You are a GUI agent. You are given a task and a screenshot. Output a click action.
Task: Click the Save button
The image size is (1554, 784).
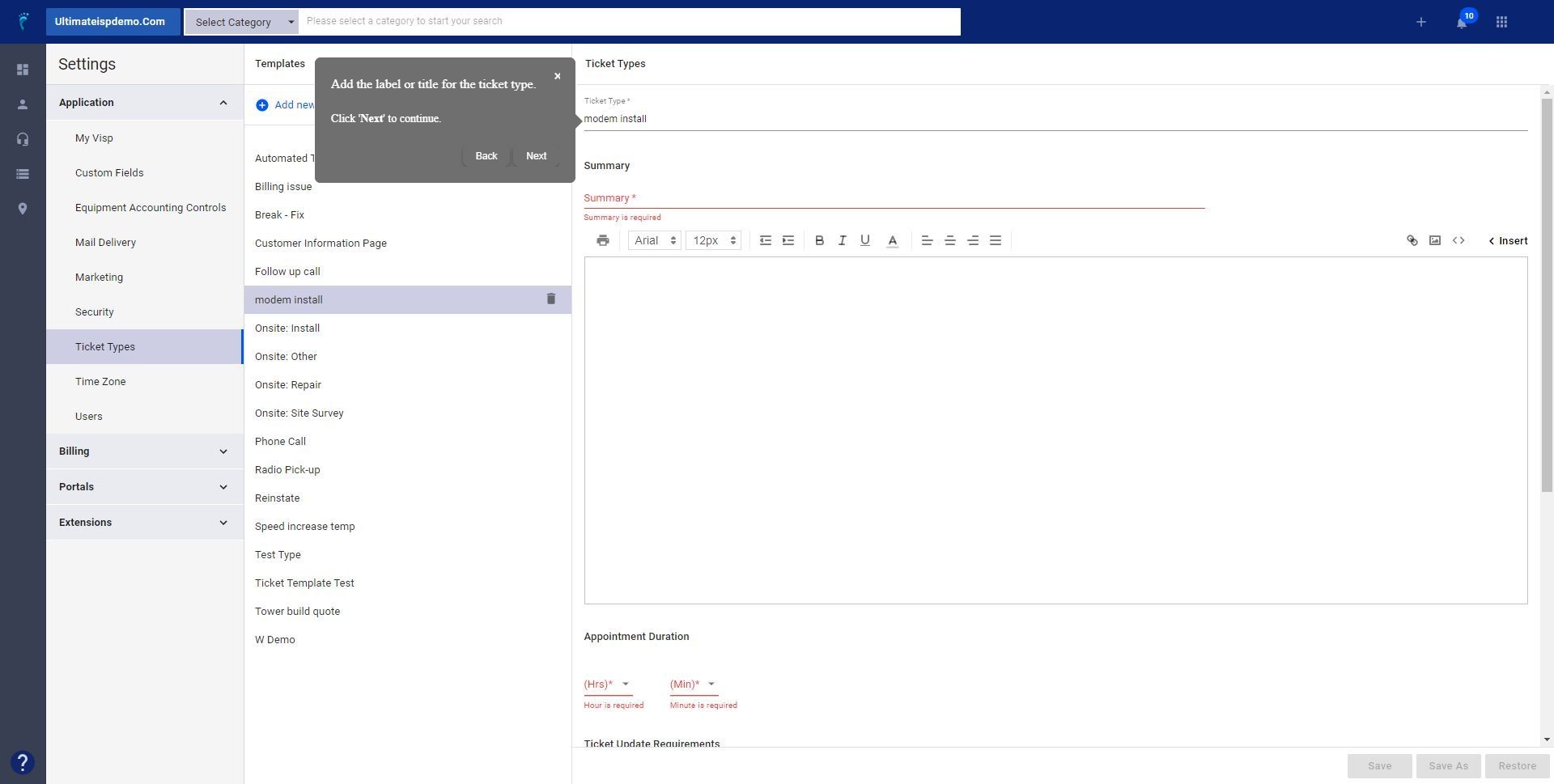[1379, 766]
